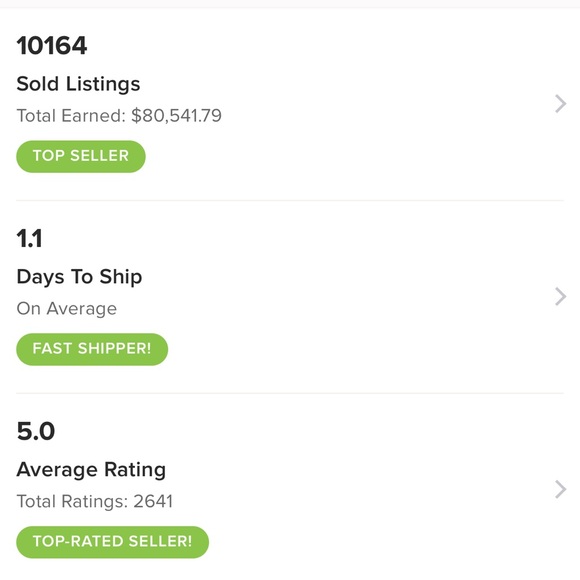This screenshot has height=580, width=580.
Task: Click the 10164 sold count
Action: pyautogui.click(x=52, y=45)
